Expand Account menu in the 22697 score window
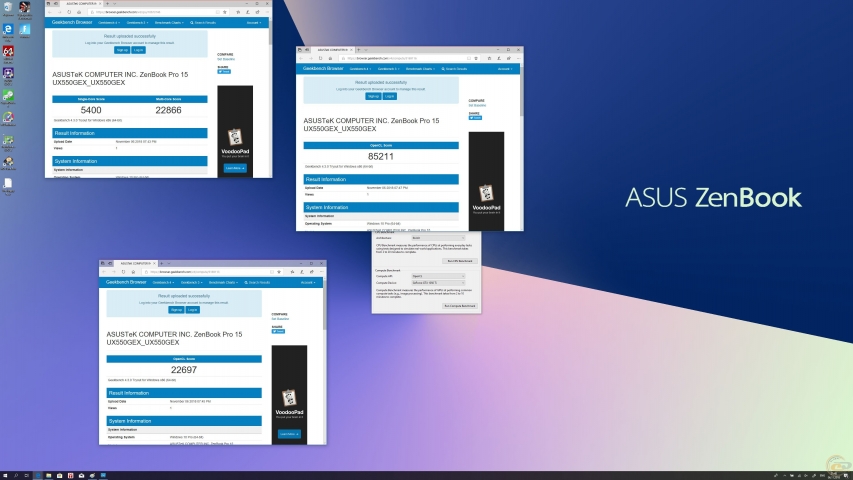Screen dimensions: 853x480 (x=308, y=282)
